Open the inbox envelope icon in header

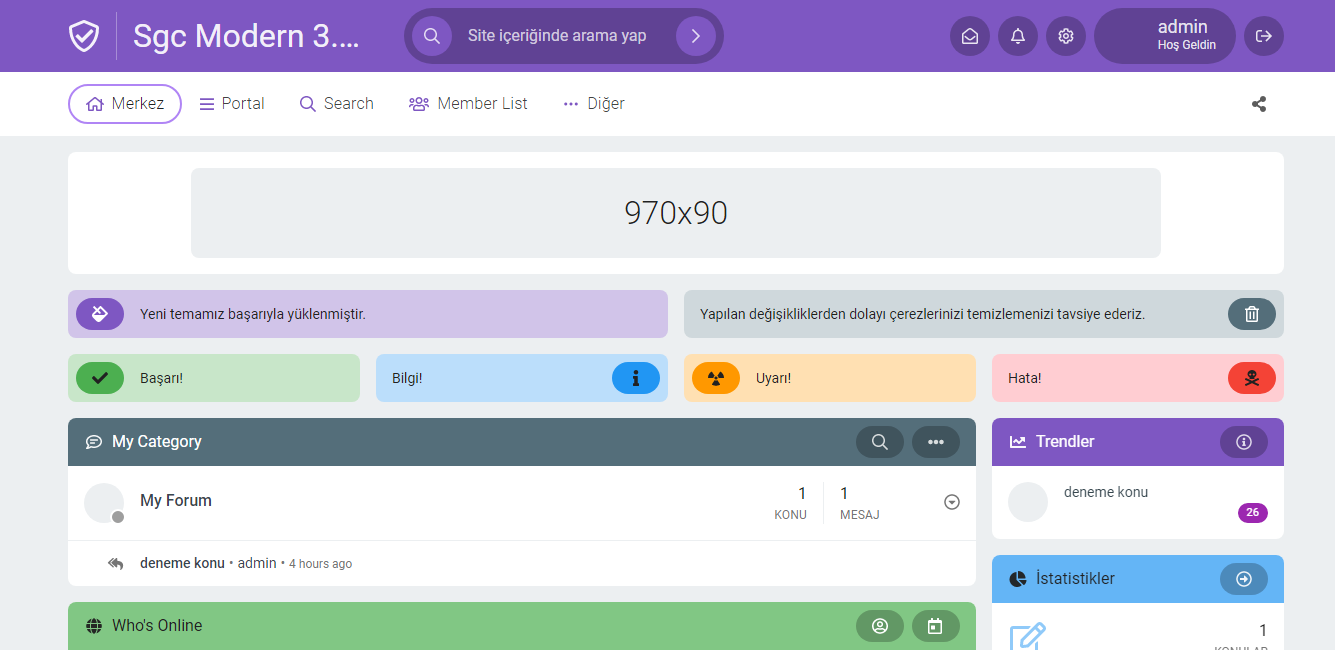click(969, 36)
